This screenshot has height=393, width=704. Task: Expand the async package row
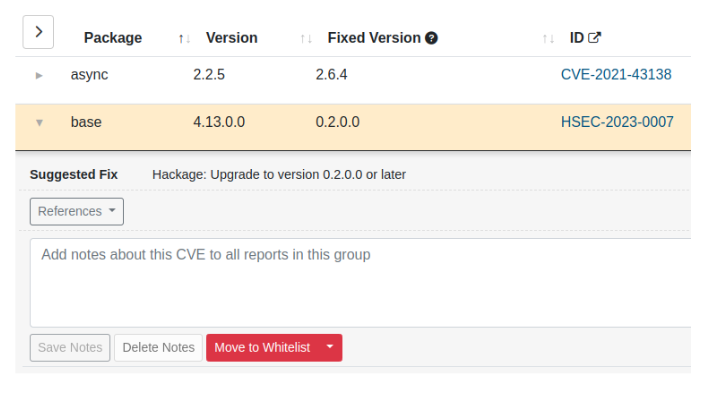39,75
